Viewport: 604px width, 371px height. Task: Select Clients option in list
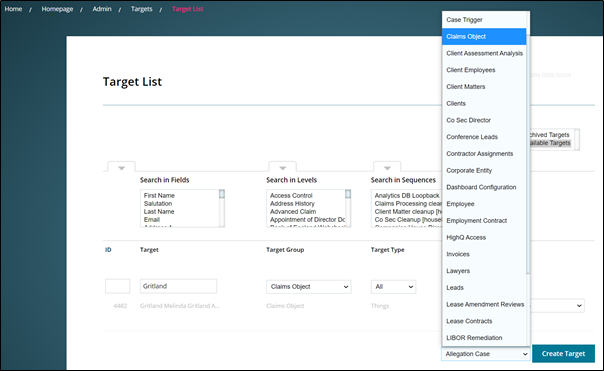pos(484,103)
